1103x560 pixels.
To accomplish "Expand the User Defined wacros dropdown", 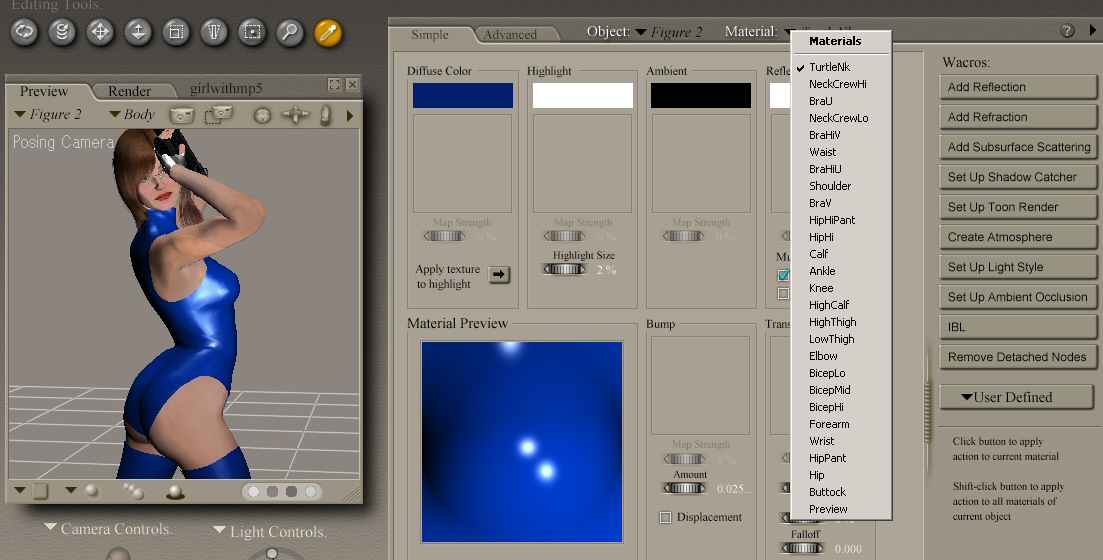I will point(1015,397).
